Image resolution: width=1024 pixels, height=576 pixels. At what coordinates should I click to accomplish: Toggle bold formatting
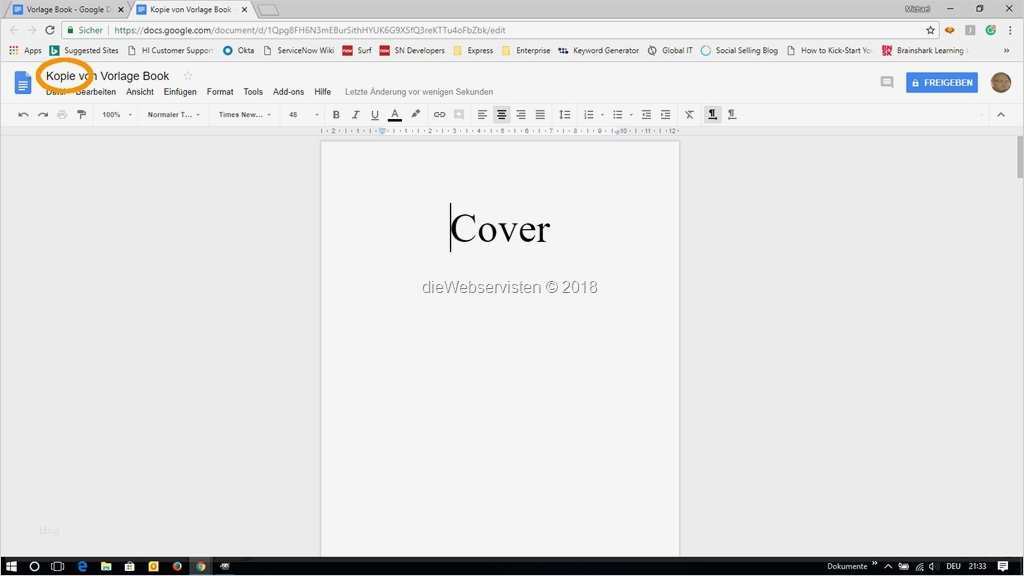click(x=336, y=115)
